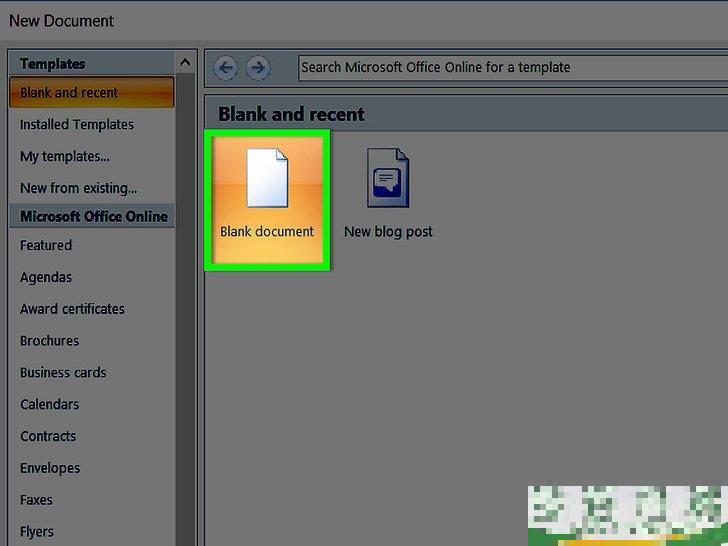The image size is (728, 546).
Task: Open My templates... option
Action: (x=65, y=157)
